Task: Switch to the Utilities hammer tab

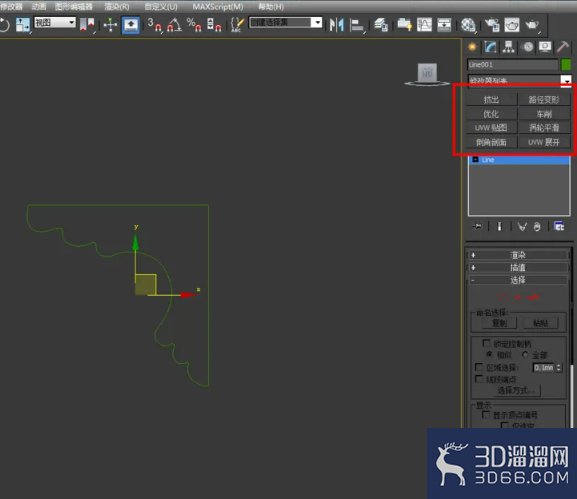Action: point(563,47)
